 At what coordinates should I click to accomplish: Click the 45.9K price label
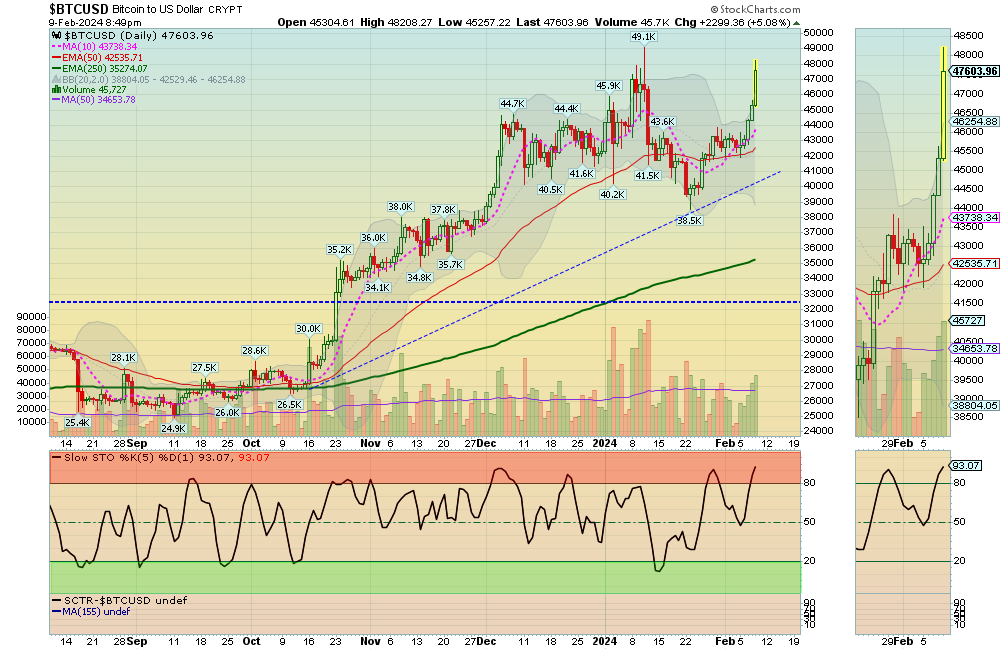pyautogui.click(x=608, y=85)
